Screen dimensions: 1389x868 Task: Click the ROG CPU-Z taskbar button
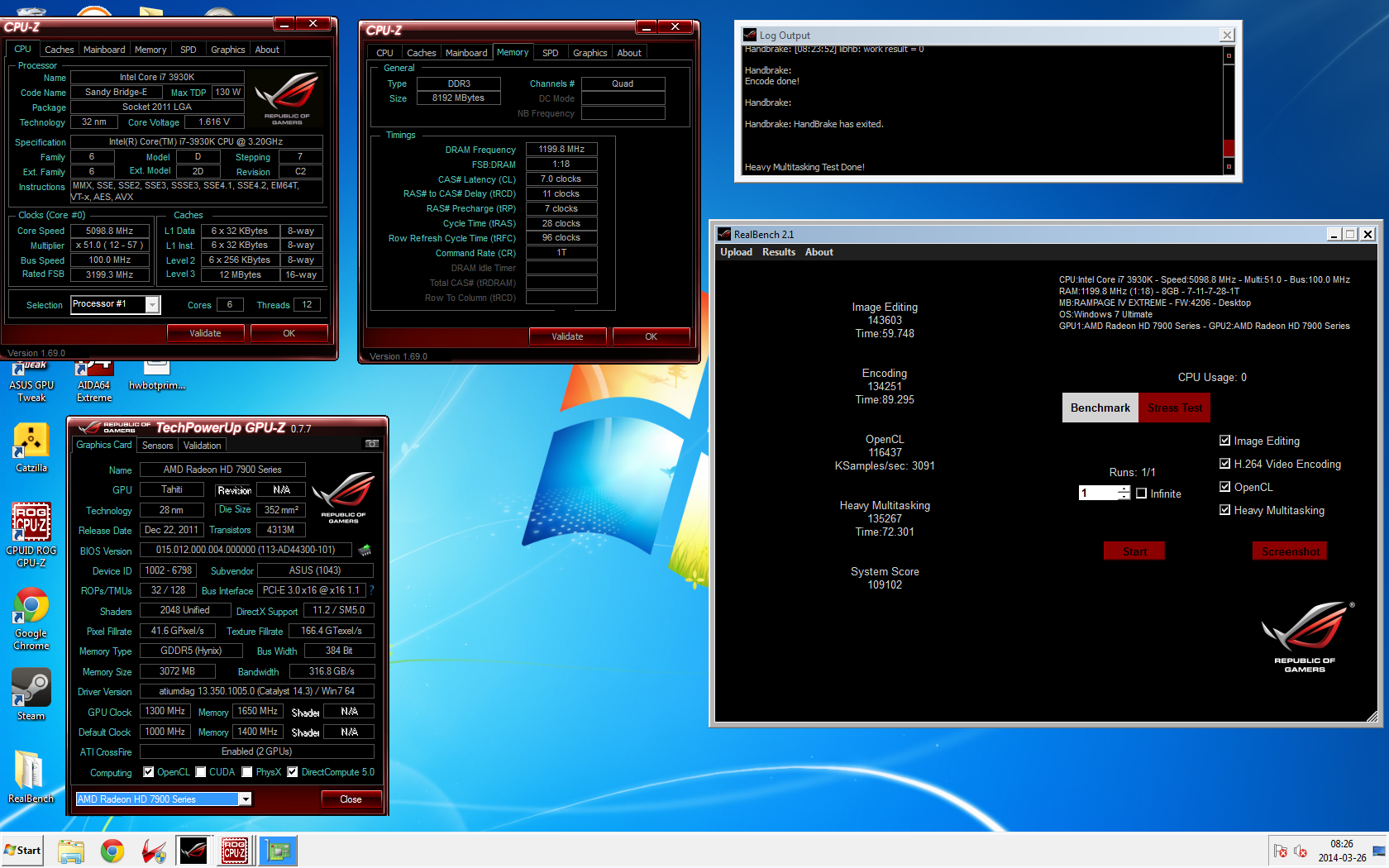(x=235, y=851)
